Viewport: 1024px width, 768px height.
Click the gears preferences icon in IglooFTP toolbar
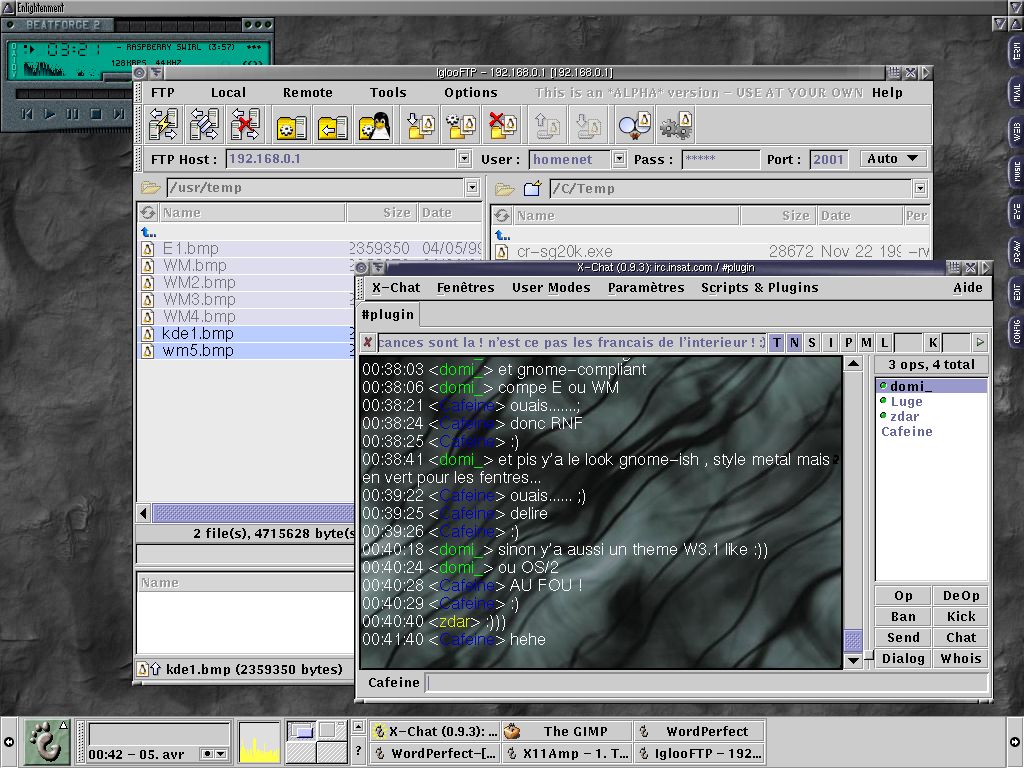675,125
